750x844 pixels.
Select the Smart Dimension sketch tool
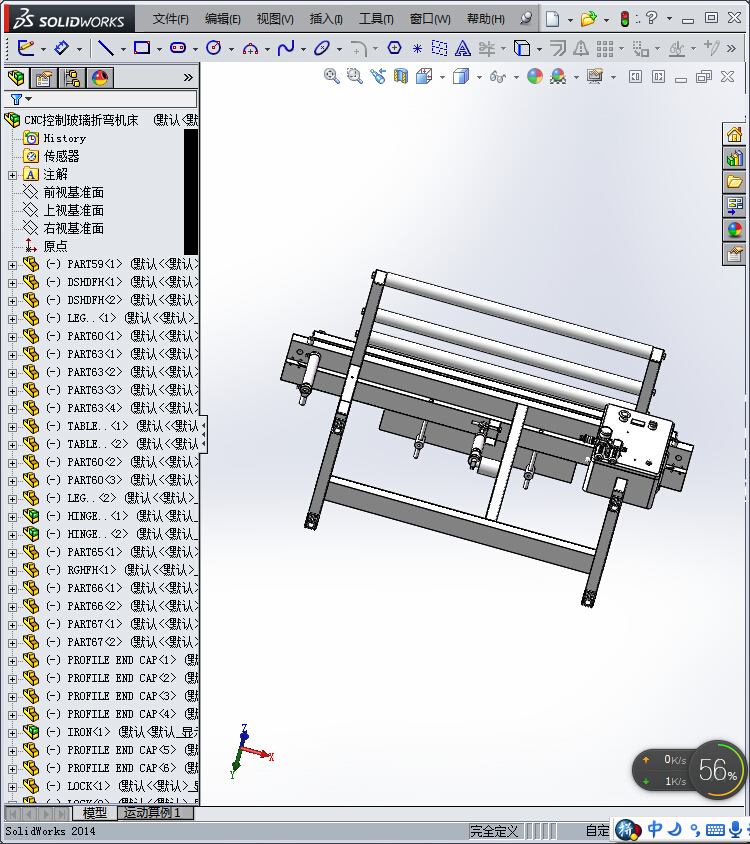(61, 48)
